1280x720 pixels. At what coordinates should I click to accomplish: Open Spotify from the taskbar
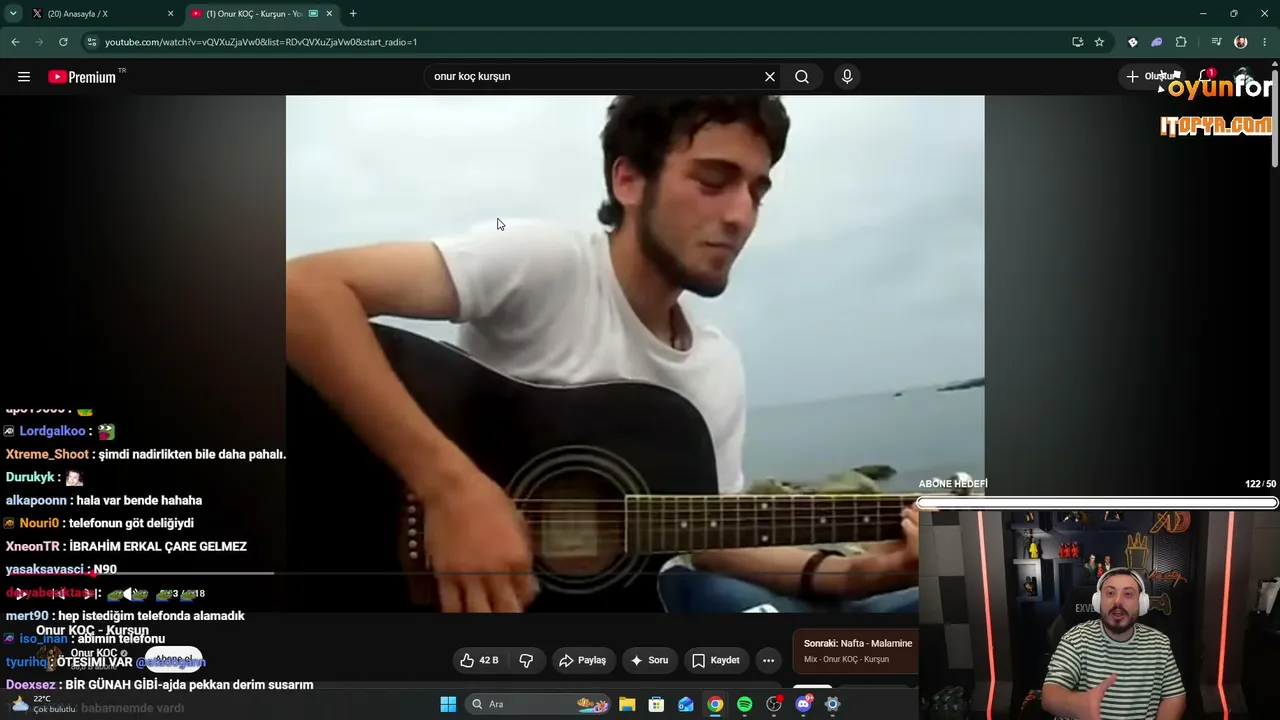coord(745,704)
